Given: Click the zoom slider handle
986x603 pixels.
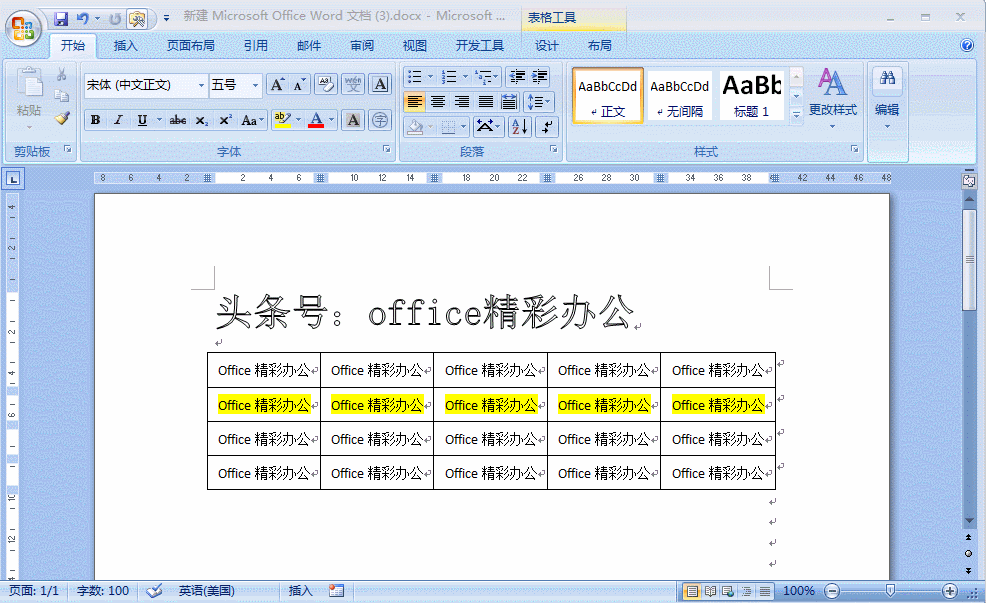Looking at the screenshot, I should pos(890,590).
